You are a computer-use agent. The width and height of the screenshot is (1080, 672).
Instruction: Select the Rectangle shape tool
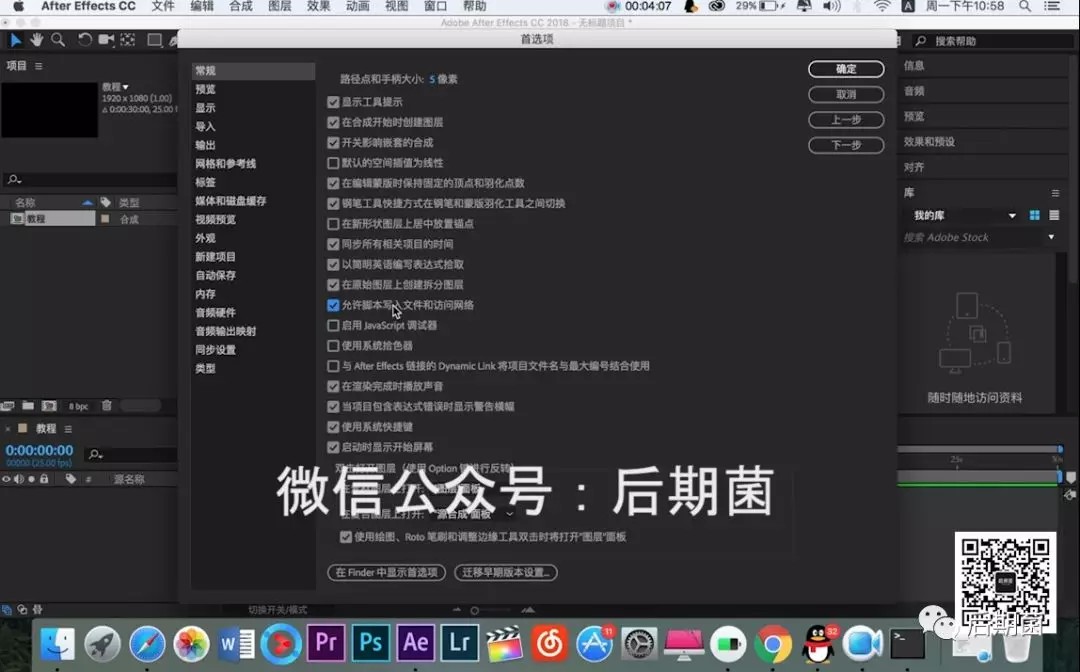(154, 40)
